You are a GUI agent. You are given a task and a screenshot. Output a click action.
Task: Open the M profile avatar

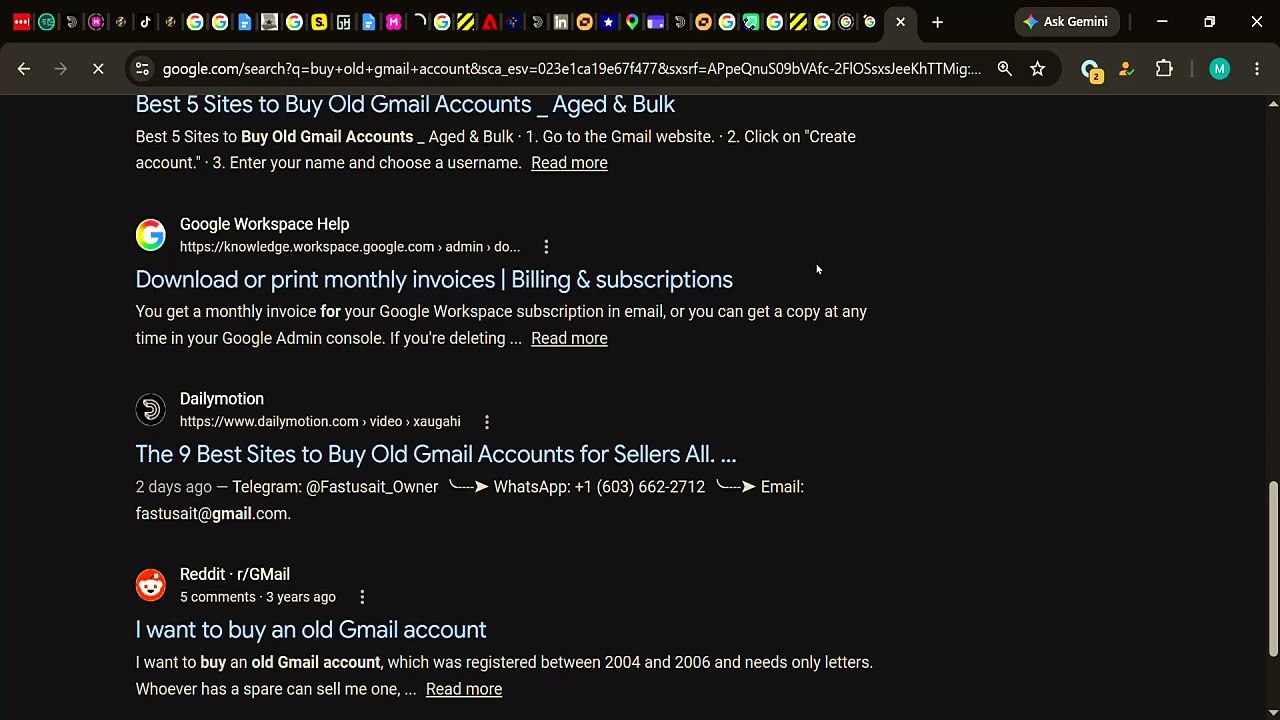pos(1219,69)
